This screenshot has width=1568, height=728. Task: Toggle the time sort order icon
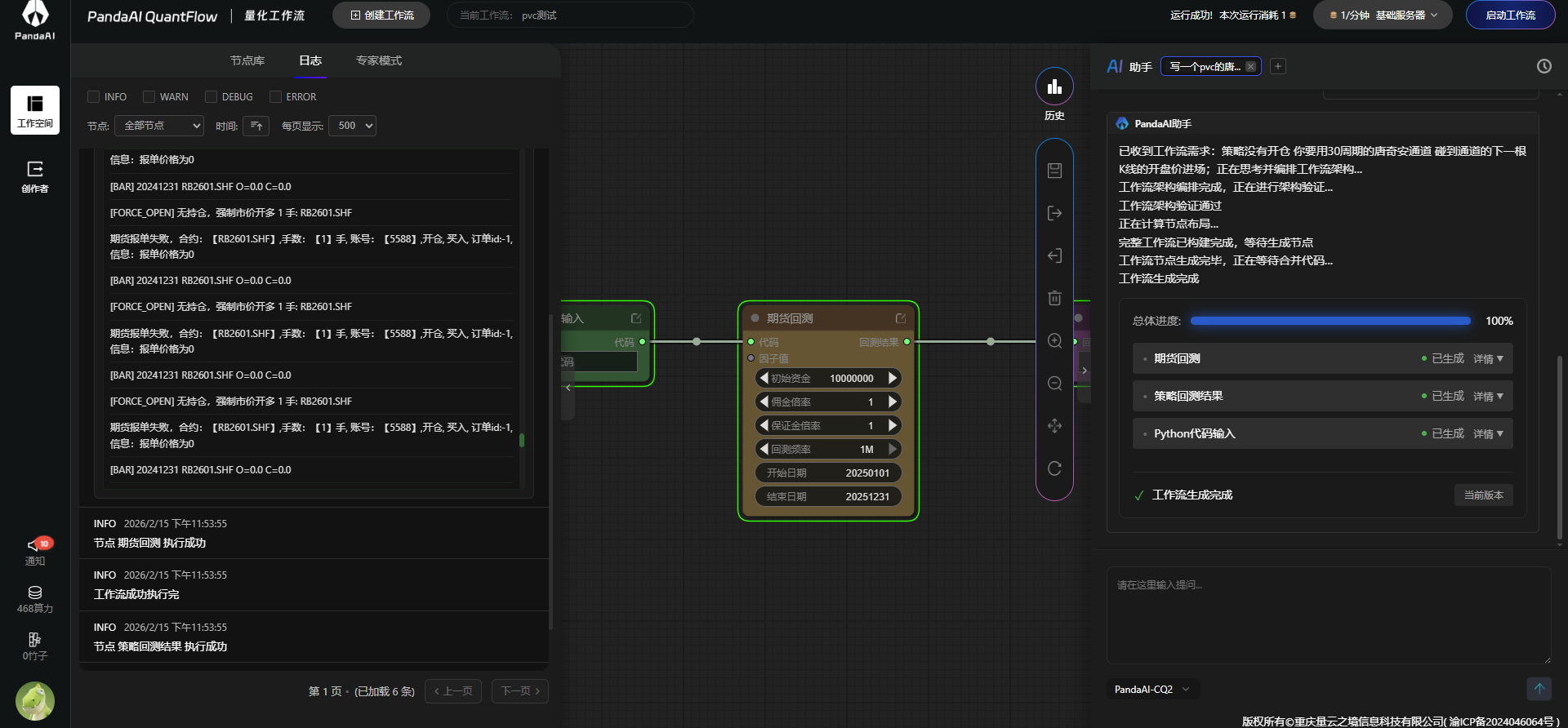256,126
